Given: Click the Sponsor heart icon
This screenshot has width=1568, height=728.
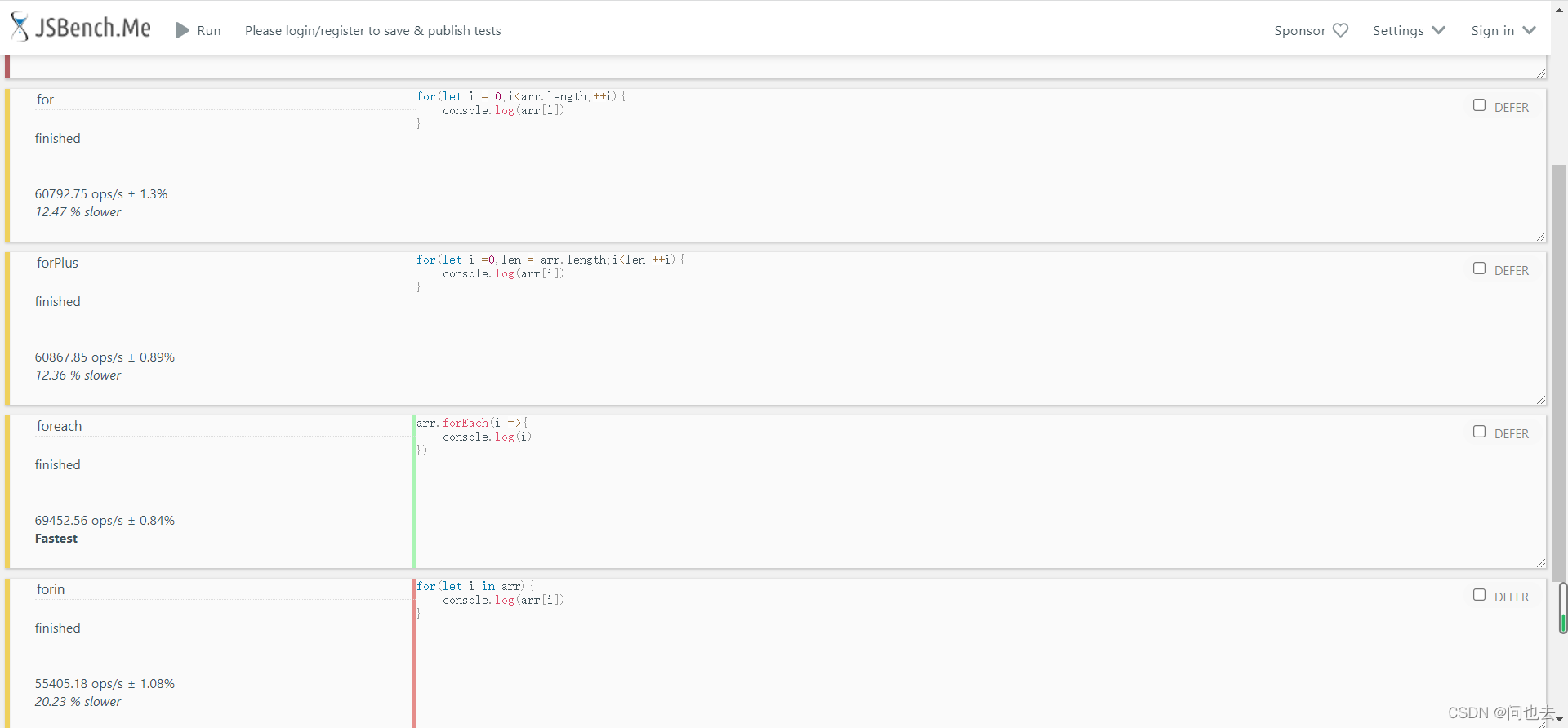Looking at the screenshot, I should tap(1340, 30).
